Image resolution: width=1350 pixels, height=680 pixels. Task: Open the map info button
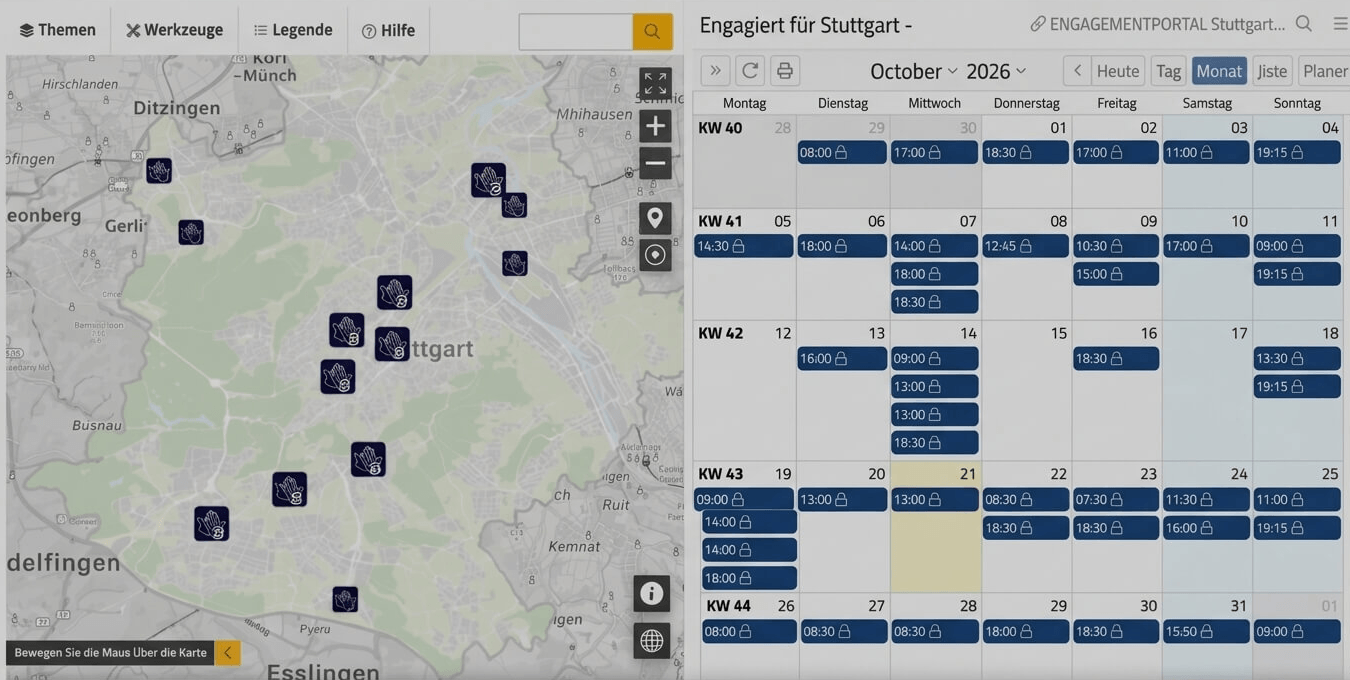pyautogui.click(x=652, y=594)
